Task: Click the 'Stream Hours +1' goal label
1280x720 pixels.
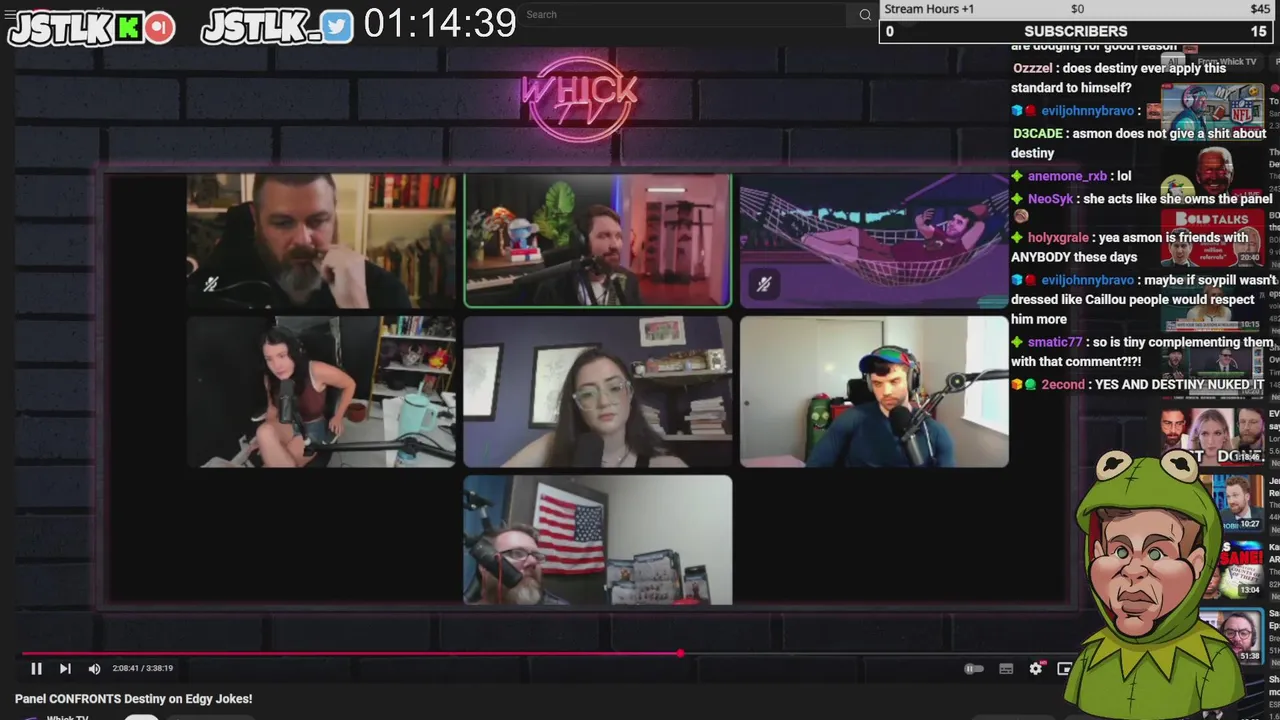Action: 929,9
